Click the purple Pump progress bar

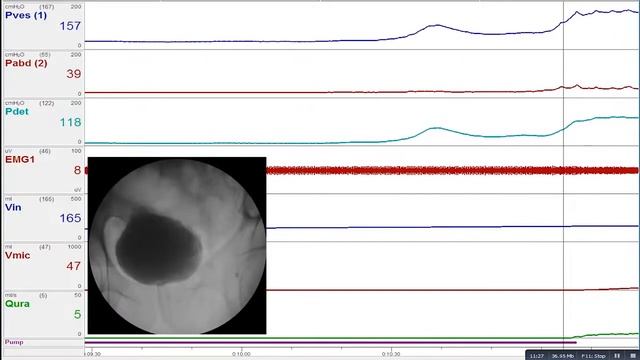tap(331, 342)
